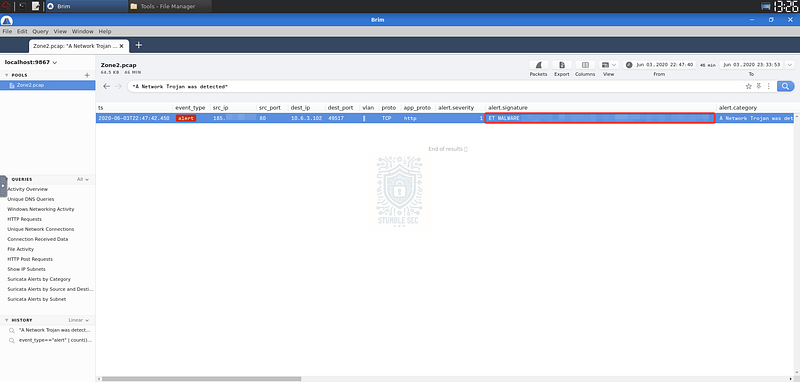The height and width of the screenshot is (382, 800).
Task: Select the Zone2.pcap pool in sidebar
Action: [47, 85]
